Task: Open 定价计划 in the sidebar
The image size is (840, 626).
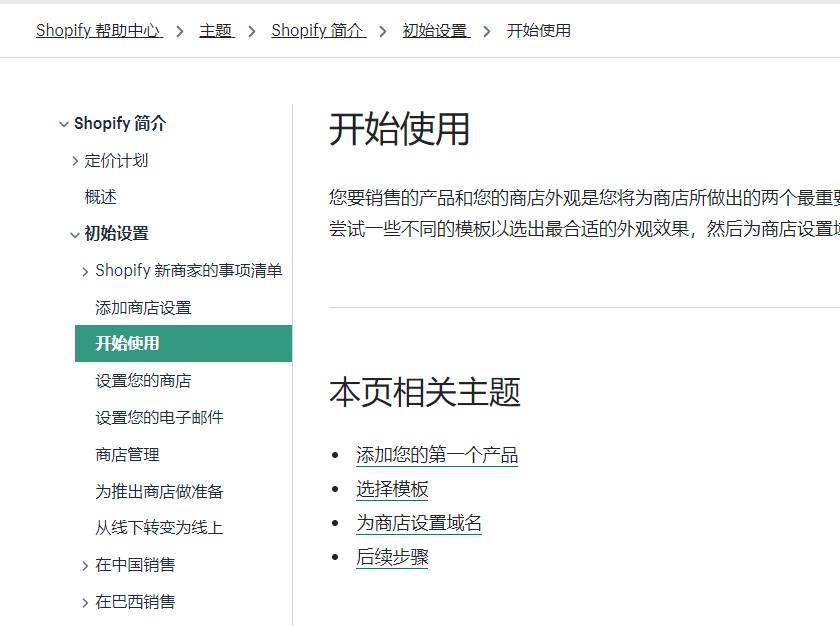Action: (x=116, y=160)
